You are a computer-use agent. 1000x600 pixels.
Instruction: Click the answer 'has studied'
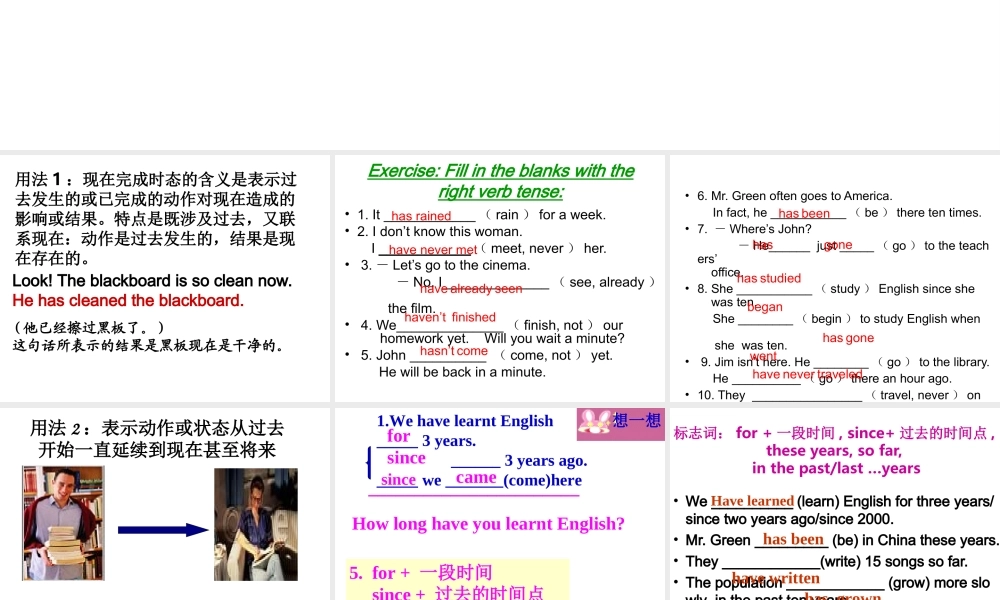click(x=768, y=278)
